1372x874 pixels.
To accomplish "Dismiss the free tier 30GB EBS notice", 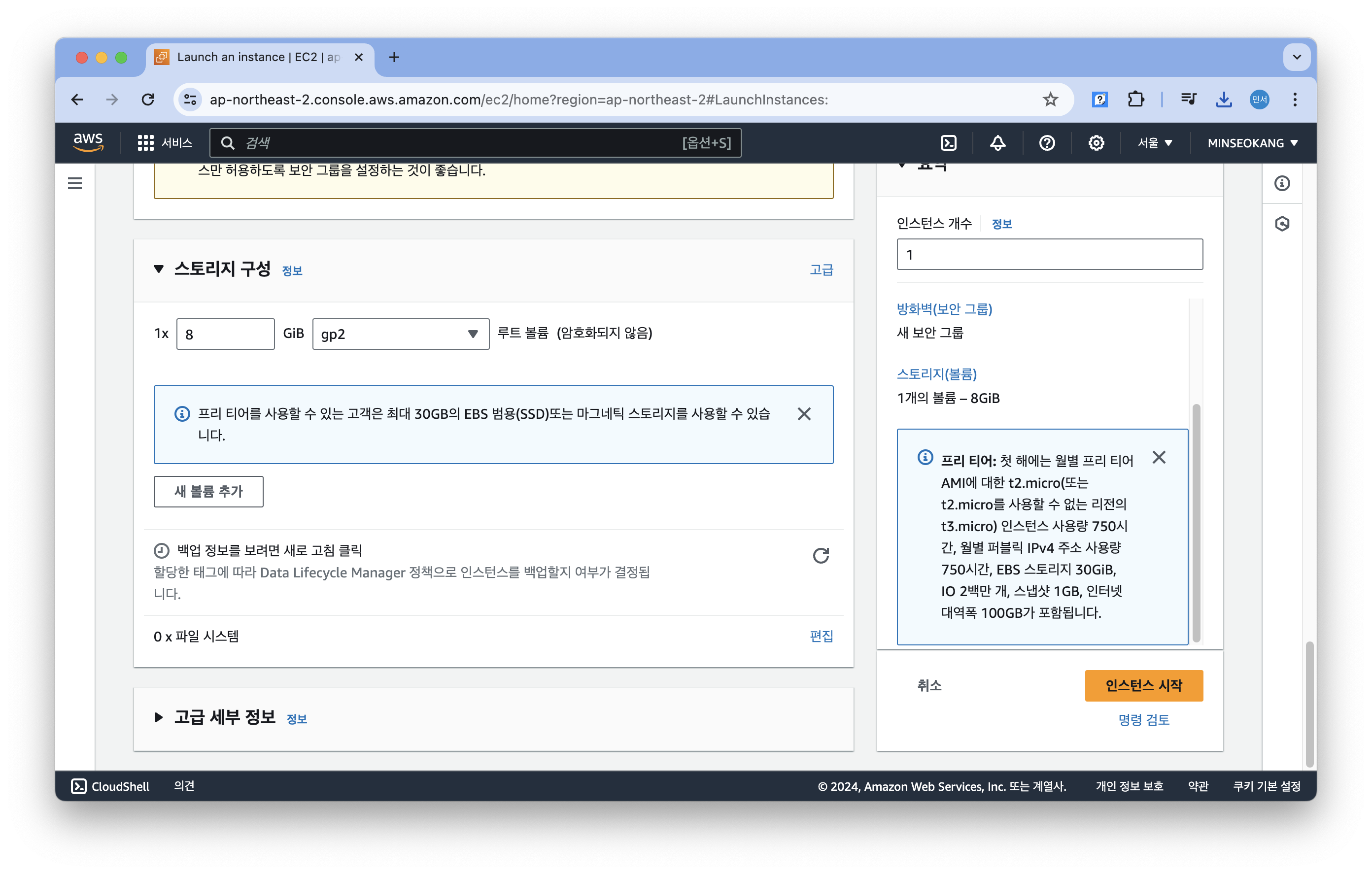I will point(804,414).
